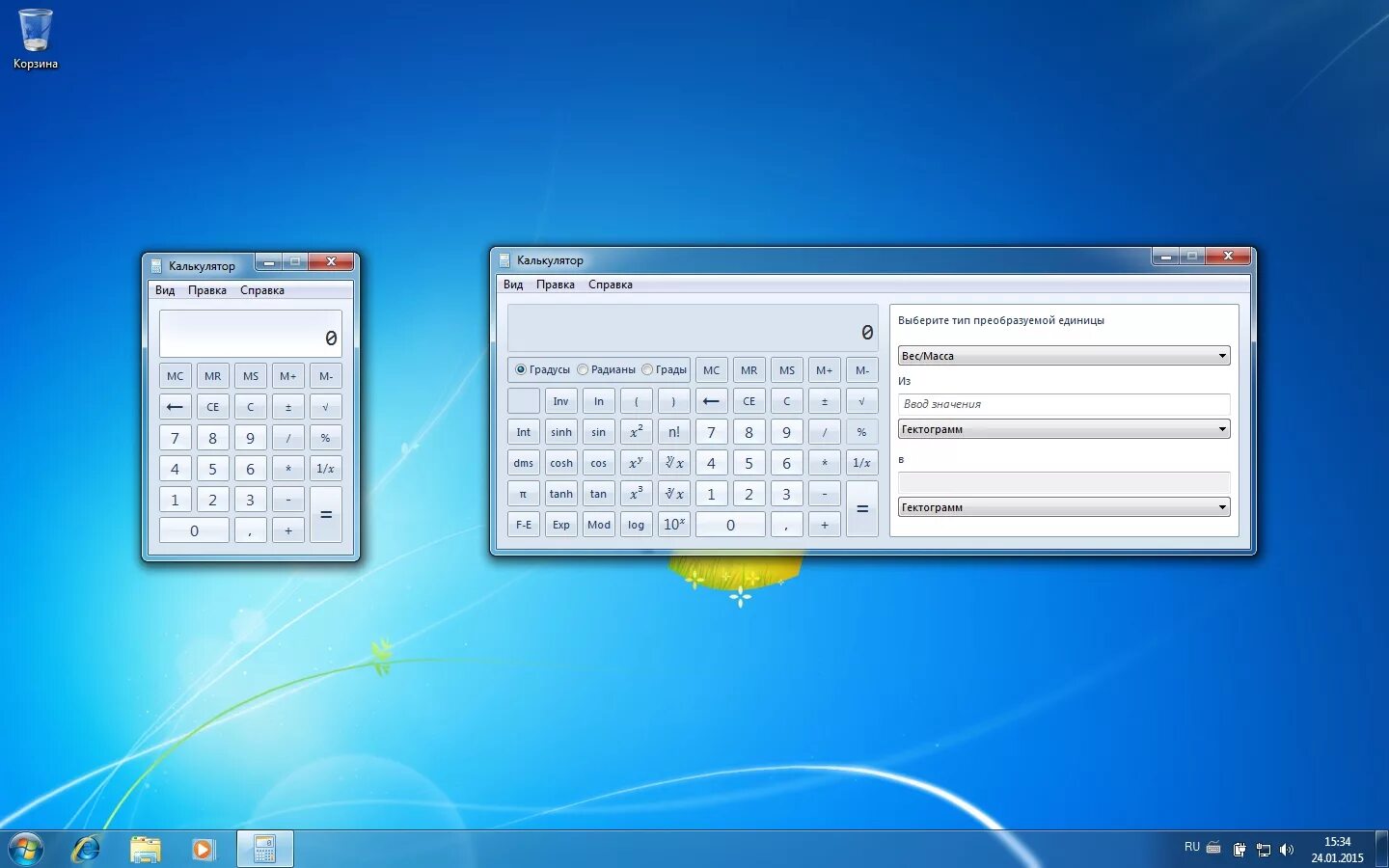Viewport: 1389px width, 868px height.
Task: Click the Show Desktop strip at taskbar end
Action: pyautogui.click(x=1381, y=850)
